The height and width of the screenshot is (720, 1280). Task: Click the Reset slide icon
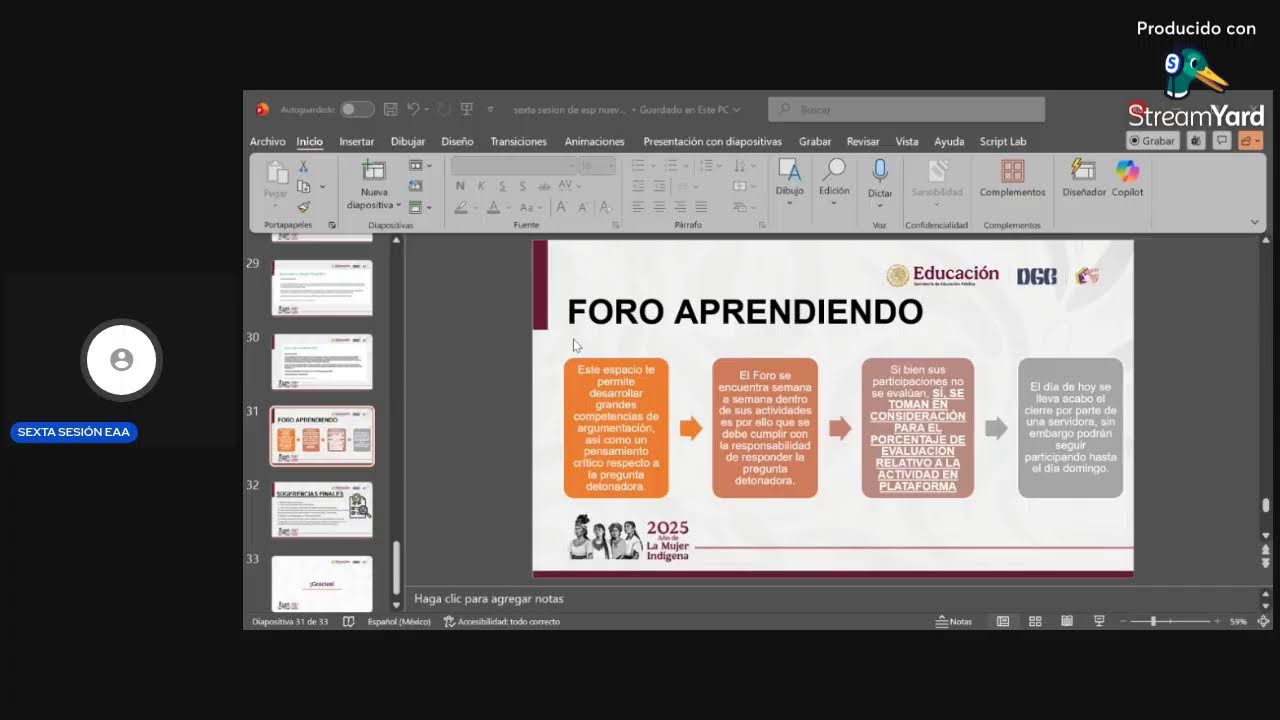[416, 186]
